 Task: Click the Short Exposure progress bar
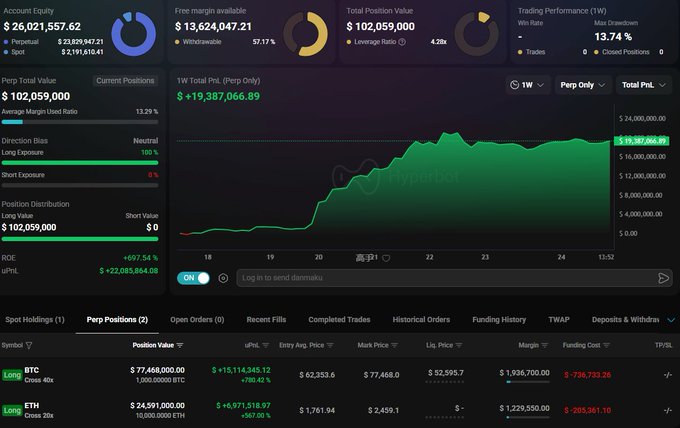[x=80, y=186]
